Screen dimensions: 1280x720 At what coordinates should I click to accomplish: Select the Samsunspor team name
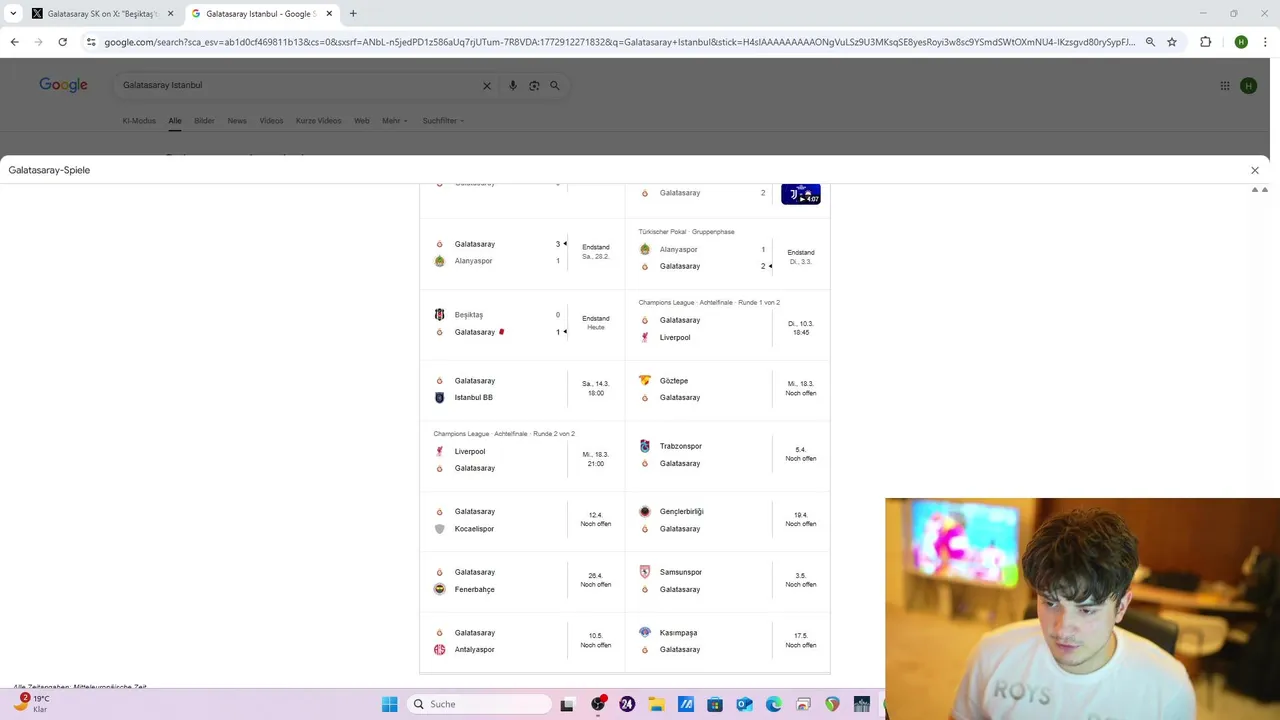click(681, 572)
